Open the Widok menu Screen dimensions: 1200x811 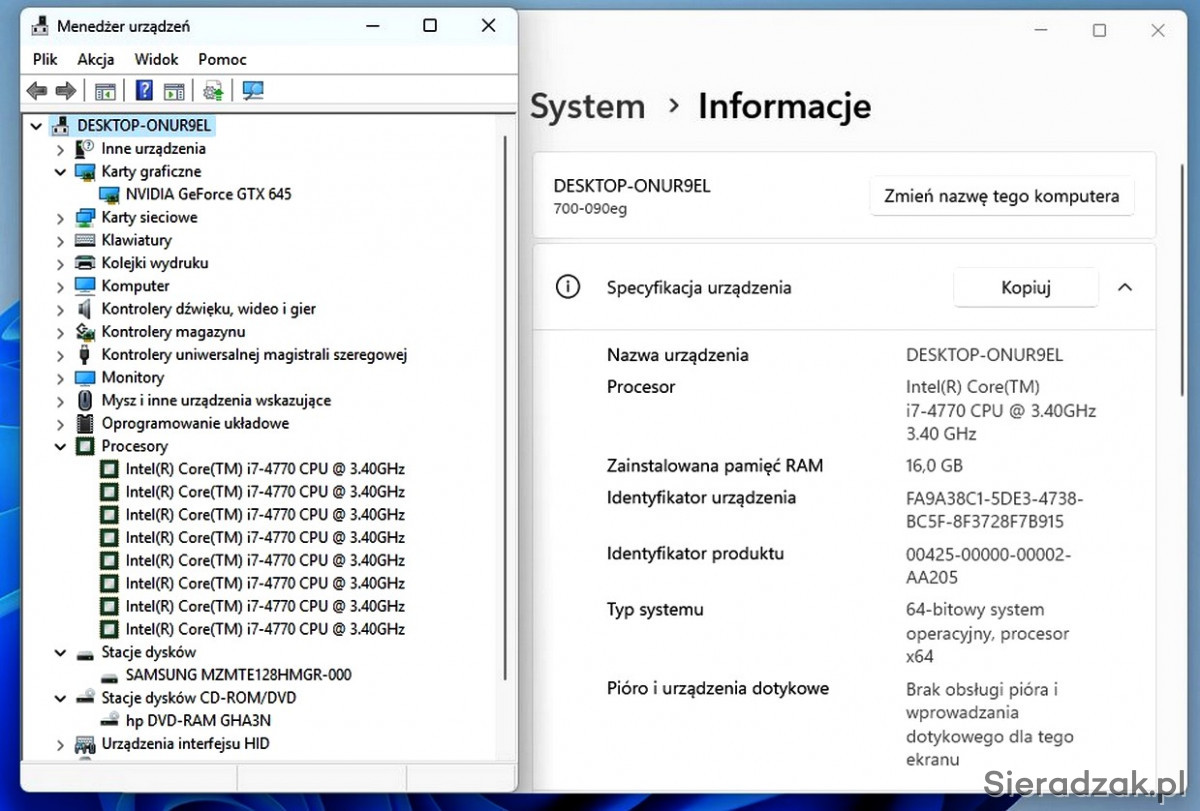pyautogui.click(x=156, y=59)
